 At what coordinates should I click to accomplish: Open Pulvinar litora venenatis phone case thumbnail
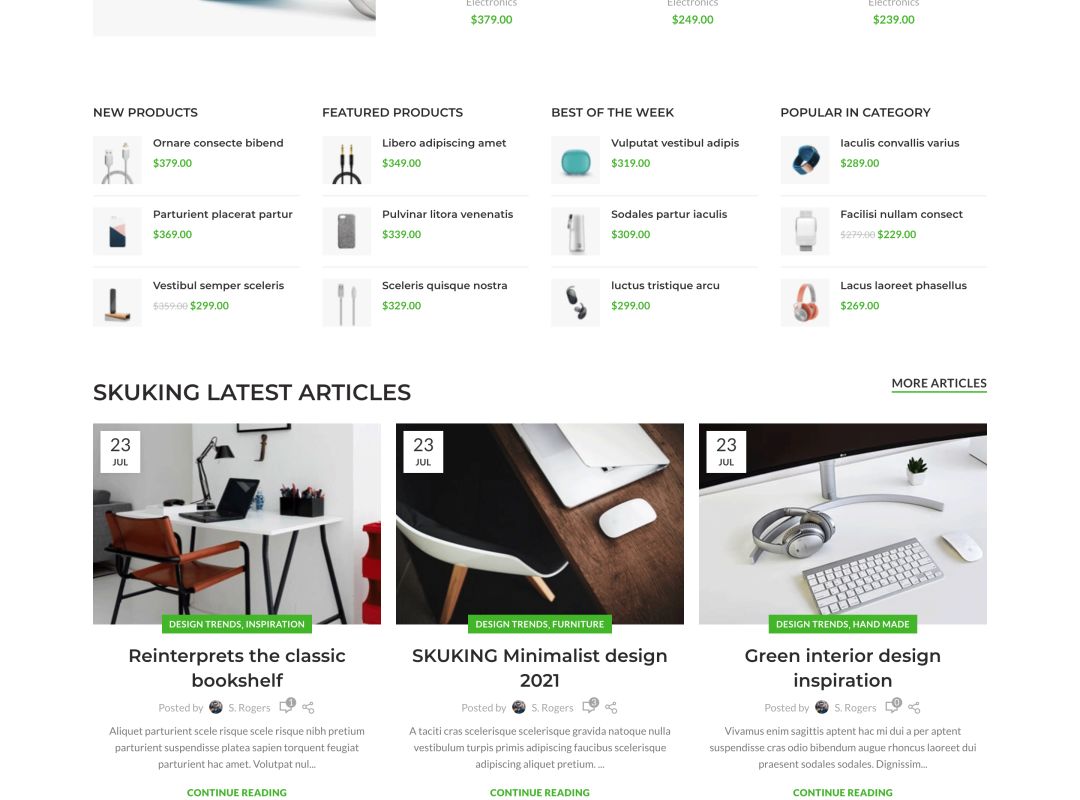coord(346,231)
